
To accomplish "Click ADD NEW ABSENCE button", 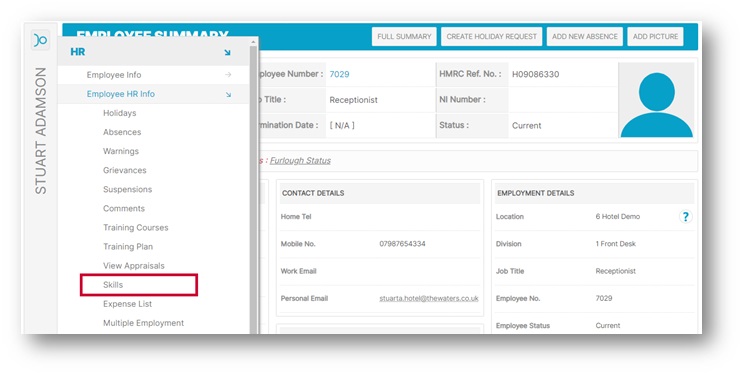I will point(585,37).
